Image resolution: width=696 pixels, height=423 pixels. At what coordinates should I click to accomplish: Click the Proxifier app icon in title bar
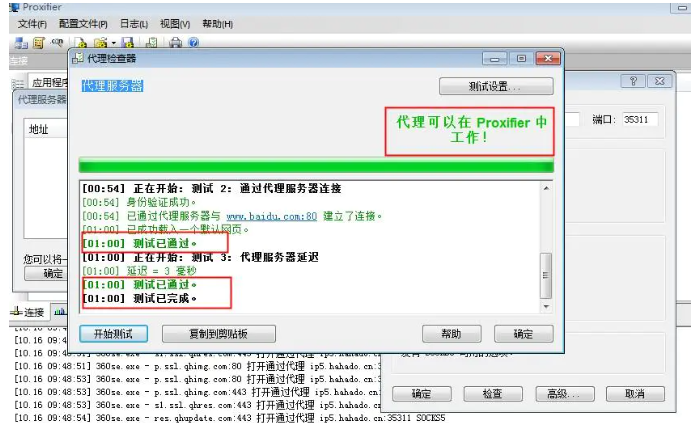coord(15,7)
